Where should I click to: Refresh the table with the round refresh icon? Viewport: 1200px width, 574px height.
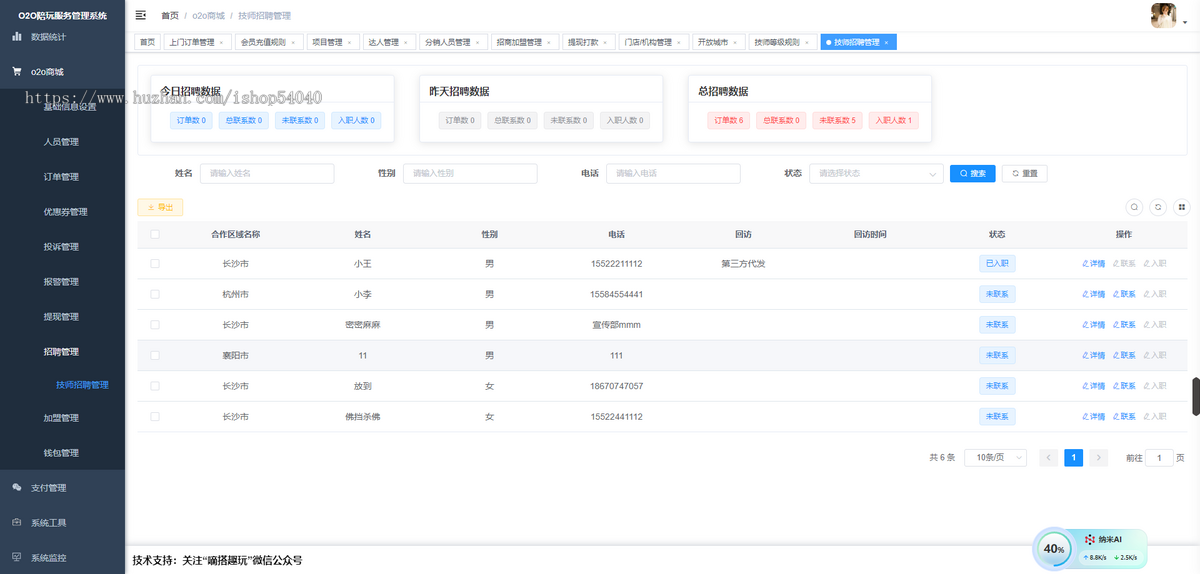click(1158, 207)
